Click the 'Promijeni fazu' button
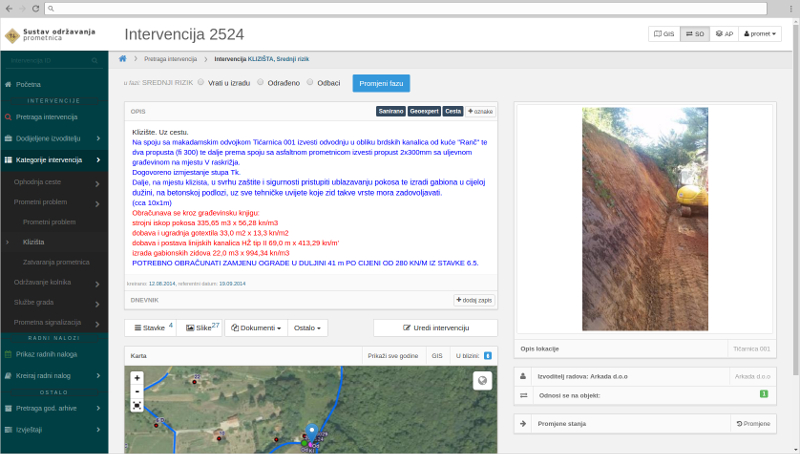800x454 pixels. click(381, 82)
